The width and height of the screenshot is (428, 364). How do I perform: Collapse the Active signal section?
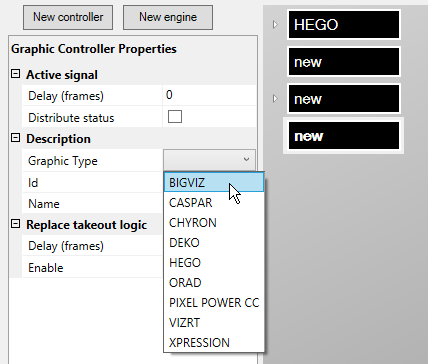coord(15,74)
